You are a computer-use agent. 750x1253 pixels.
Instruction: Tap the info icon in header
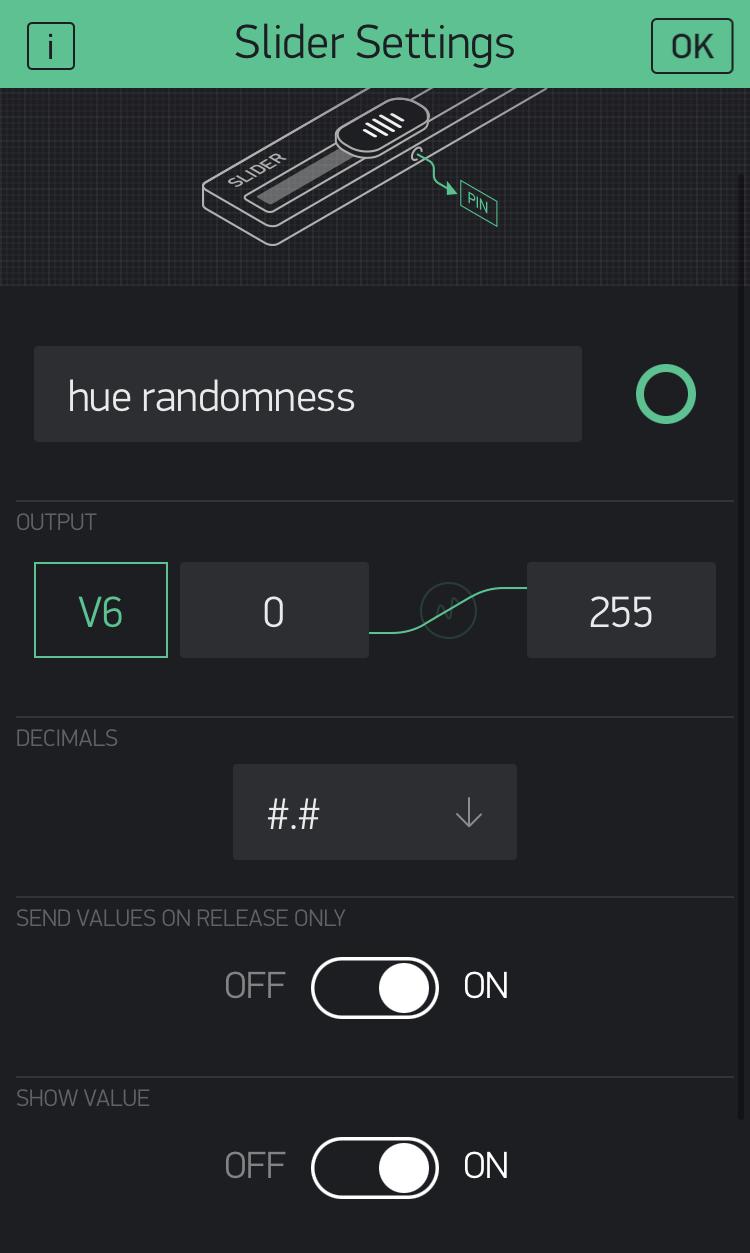(x=51, y=46)
